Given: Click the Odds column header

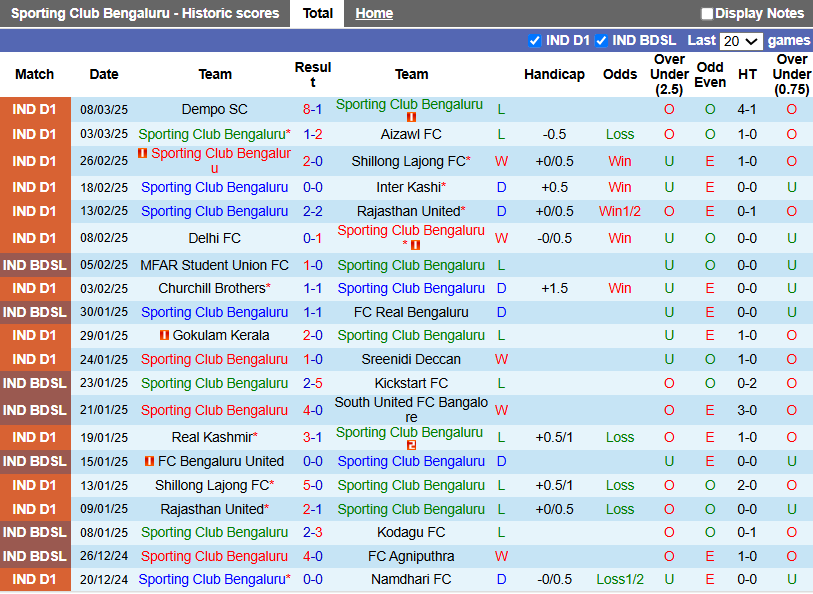Looking at the screenshot, I should (620, 74).
